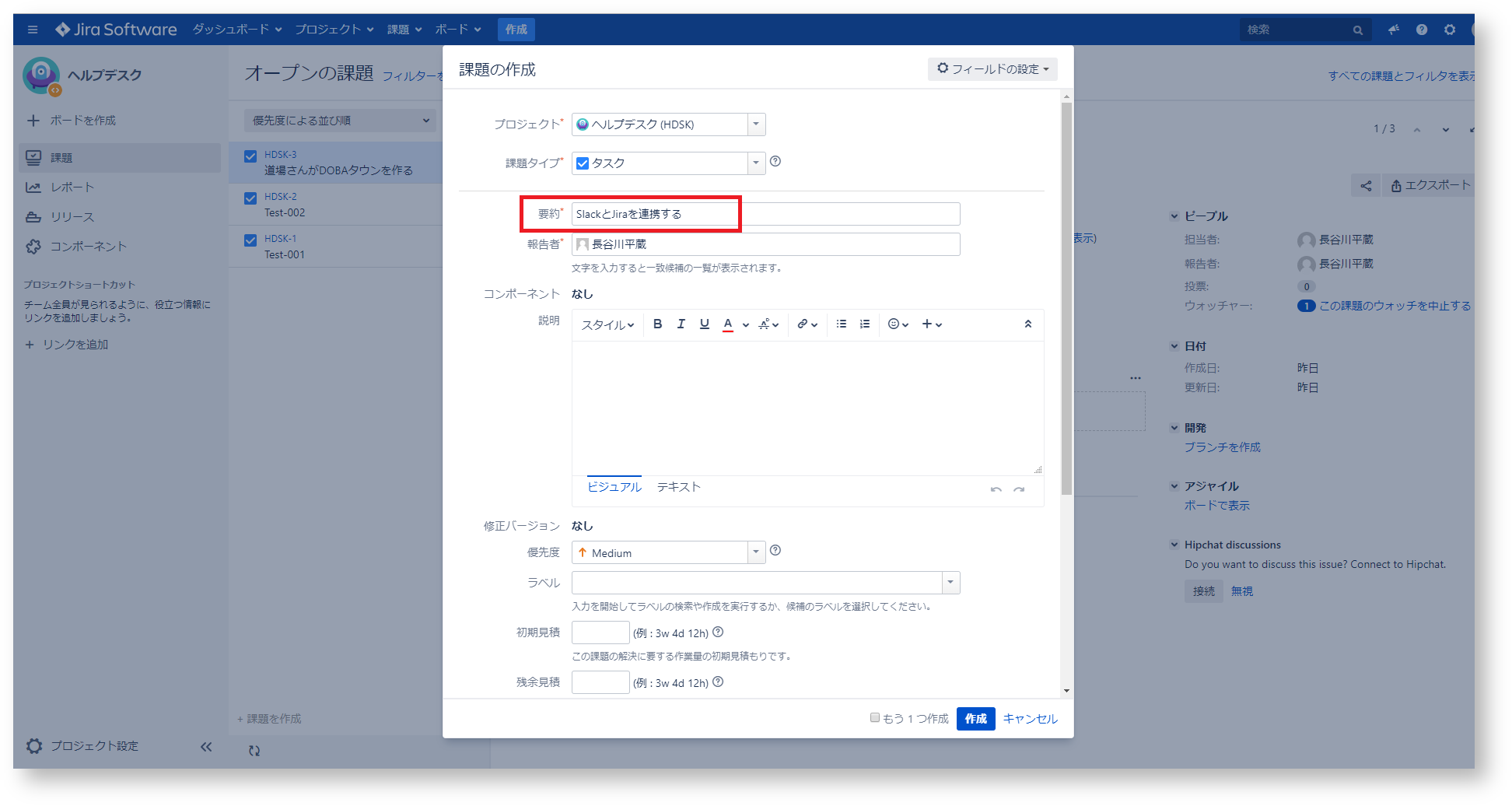This screenshot has width=1512, height=806.
Task: Click ボードで表示 link
Action: 1217,506
